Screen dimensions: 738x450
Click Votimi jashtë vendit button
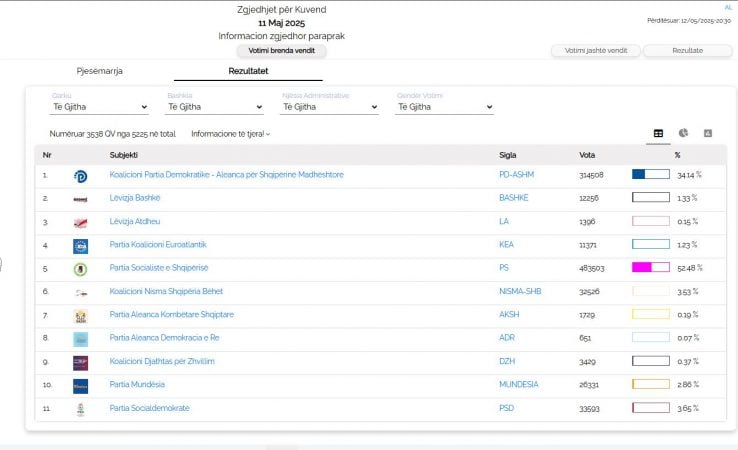(595, 51)
